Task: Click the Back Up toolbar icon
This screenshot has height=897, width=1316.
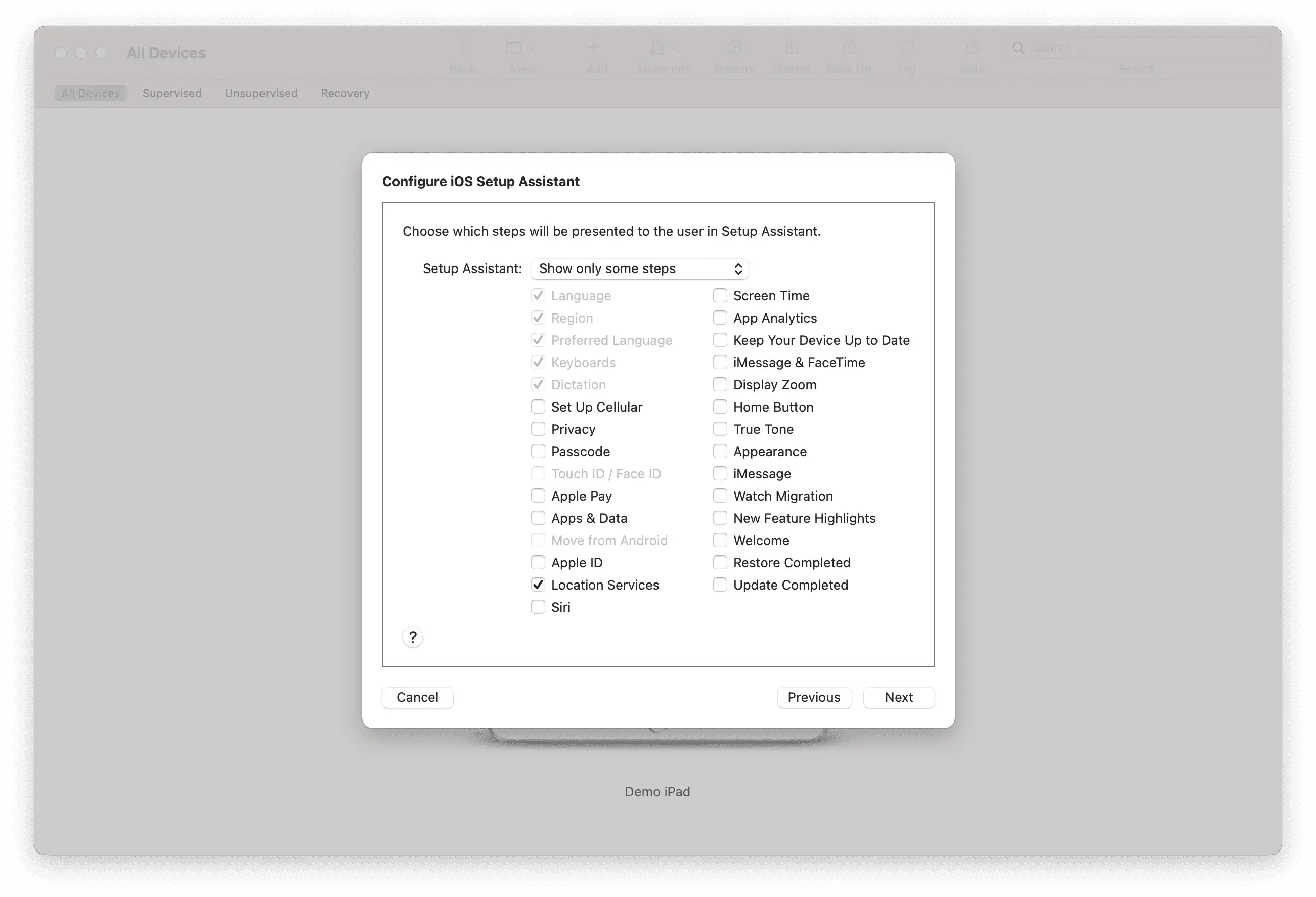Action: pos(848,48)
